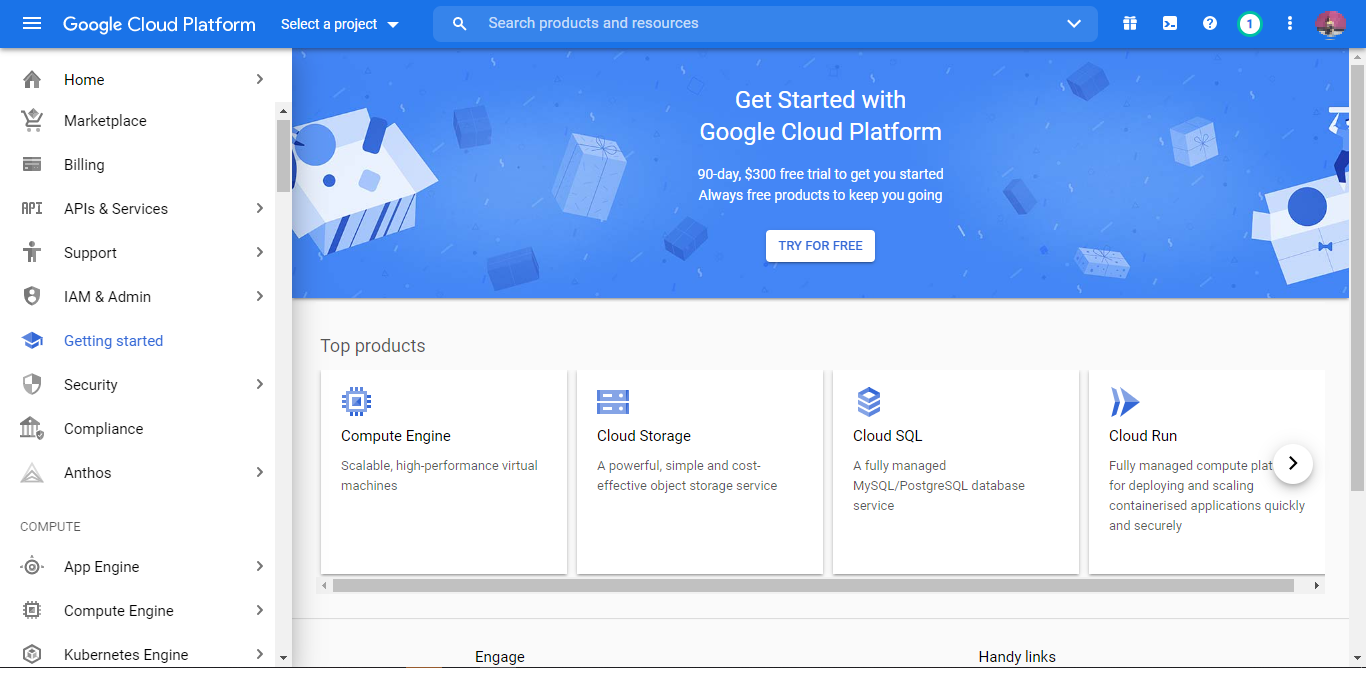This screenshot has width=1366, height=698.
Task: Open the help question mark icon
Action: coord(1210,23)
